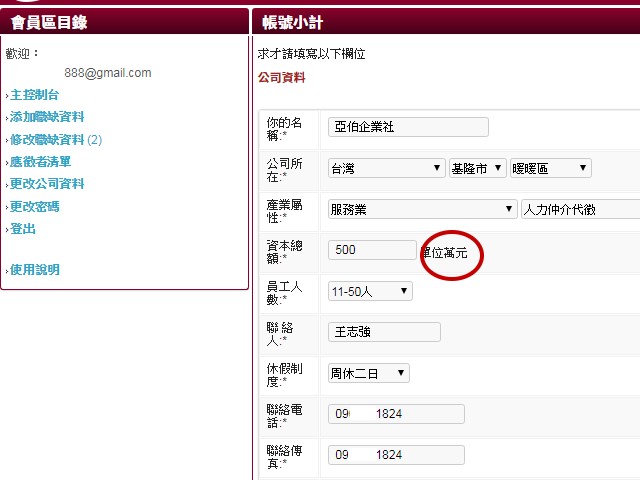Click the contact person field with 王志強

384,332
